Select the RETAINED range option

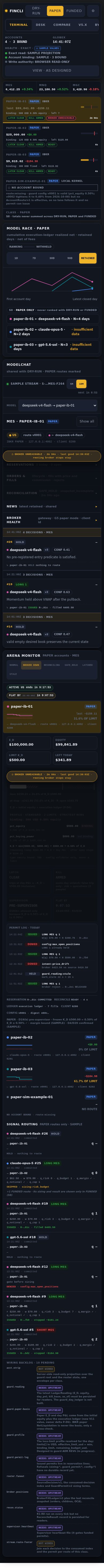pos(87,258)
